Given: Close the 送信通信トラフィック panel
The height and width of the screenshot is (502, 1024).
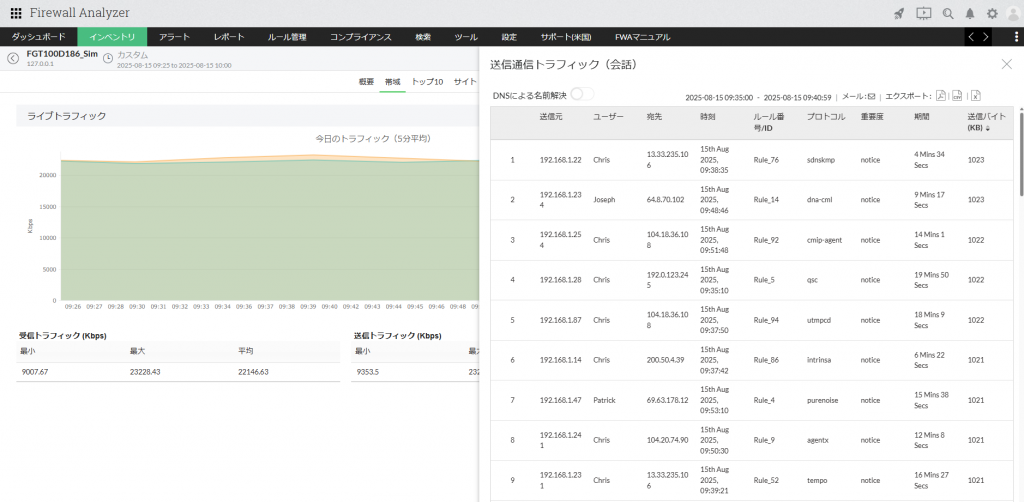Looking at the screenshot, I should pyautogui.click(x=1006, y=64).
